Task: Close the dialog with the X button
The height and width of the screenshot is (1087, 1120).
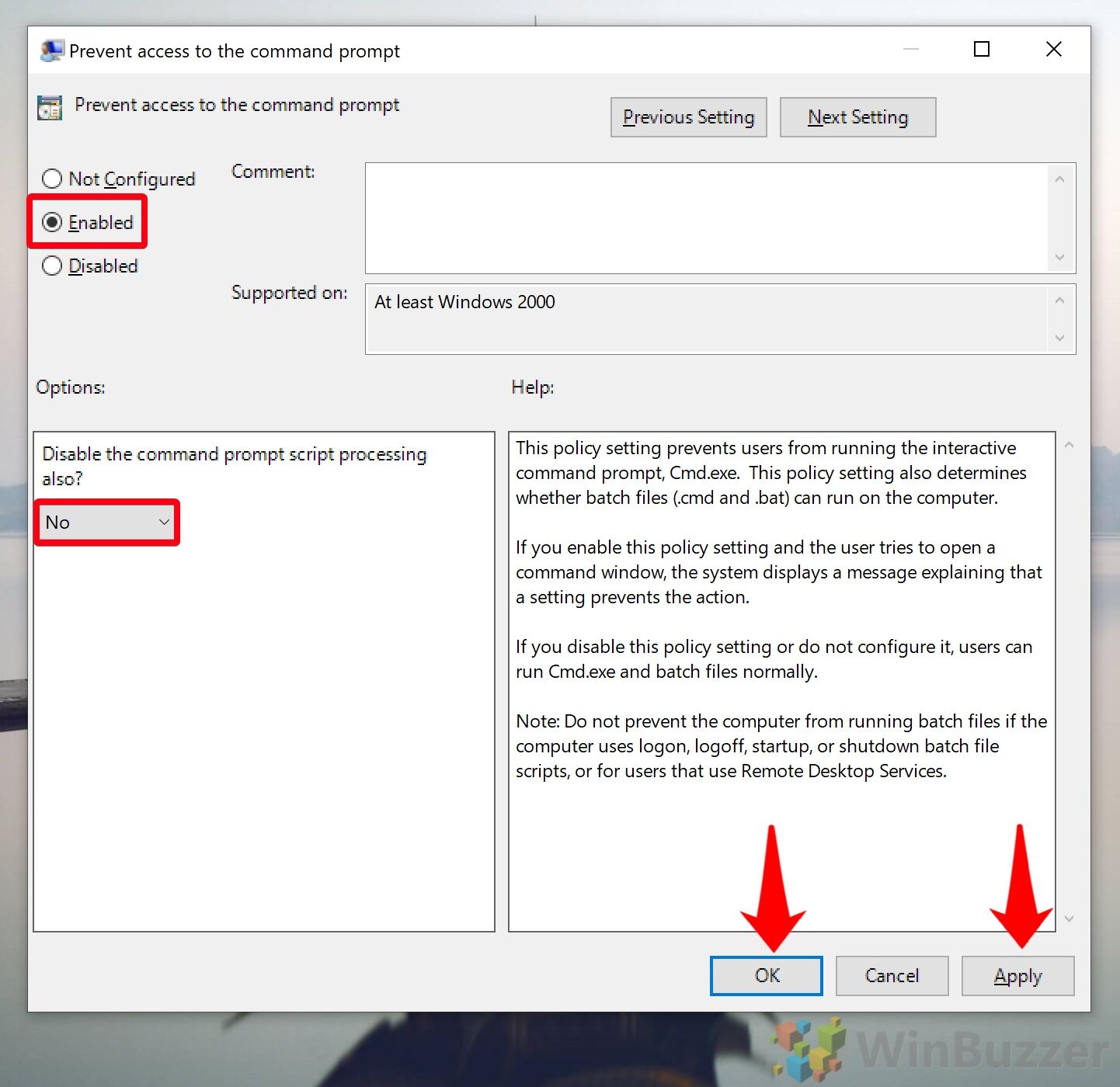Action: [1054, 50]
